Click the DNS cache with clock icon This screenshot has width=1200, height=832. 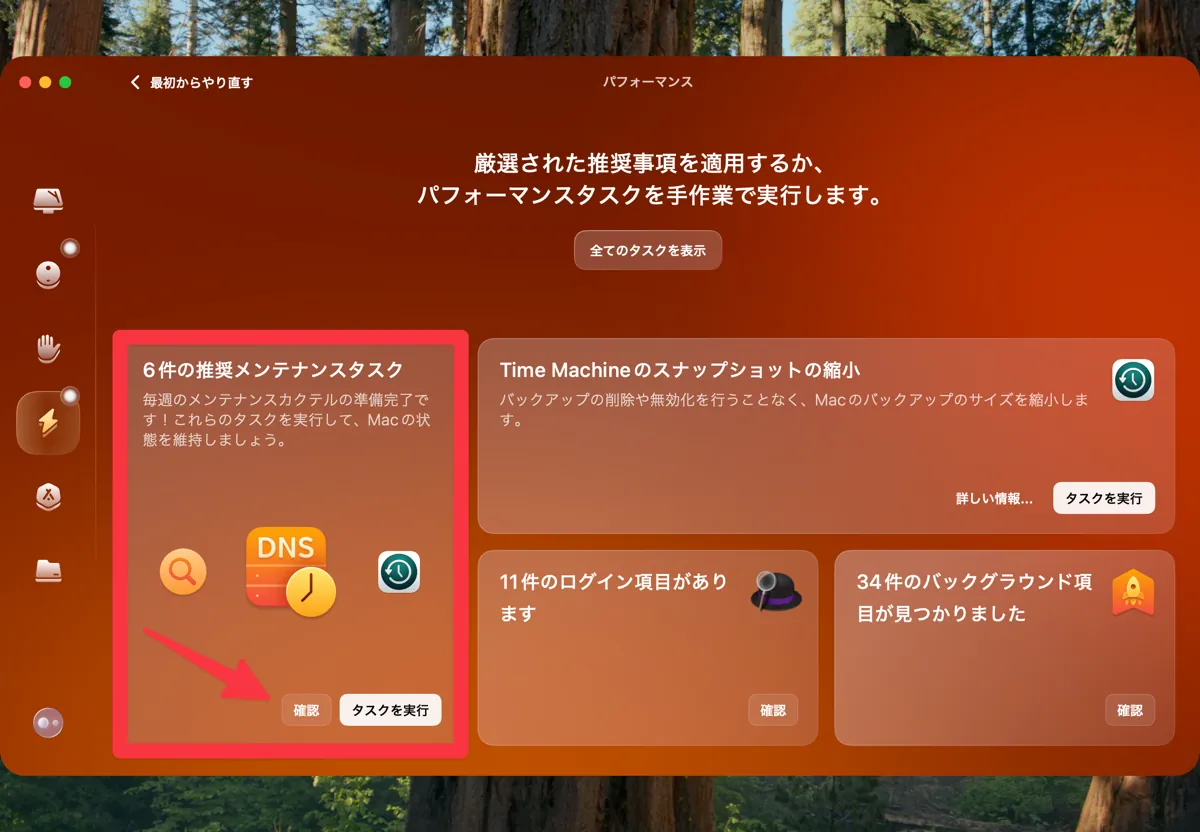[290, 571]
